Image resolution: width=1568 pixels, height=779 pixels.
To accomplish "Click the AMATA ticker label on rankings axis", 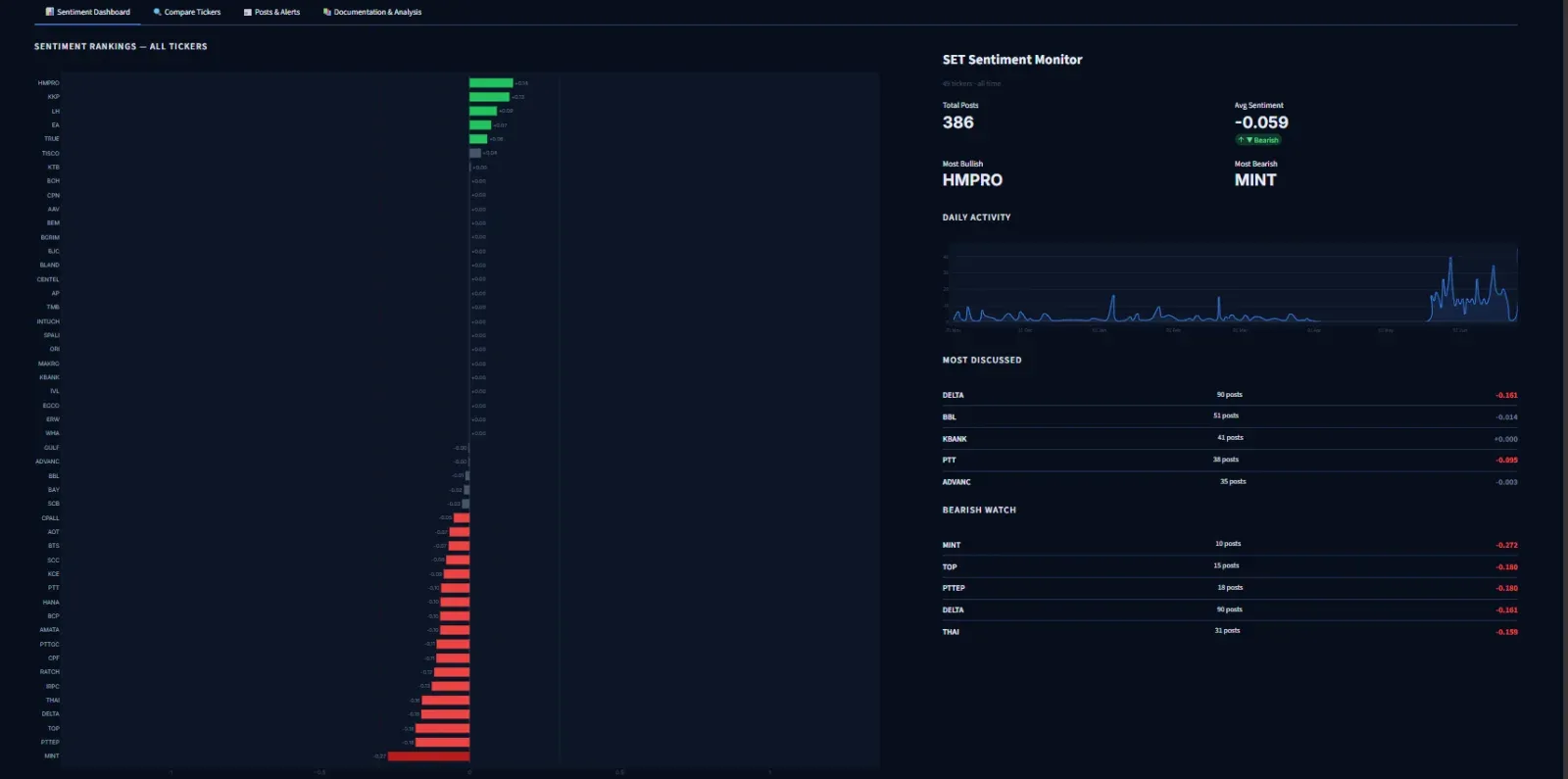I will 50,630.
